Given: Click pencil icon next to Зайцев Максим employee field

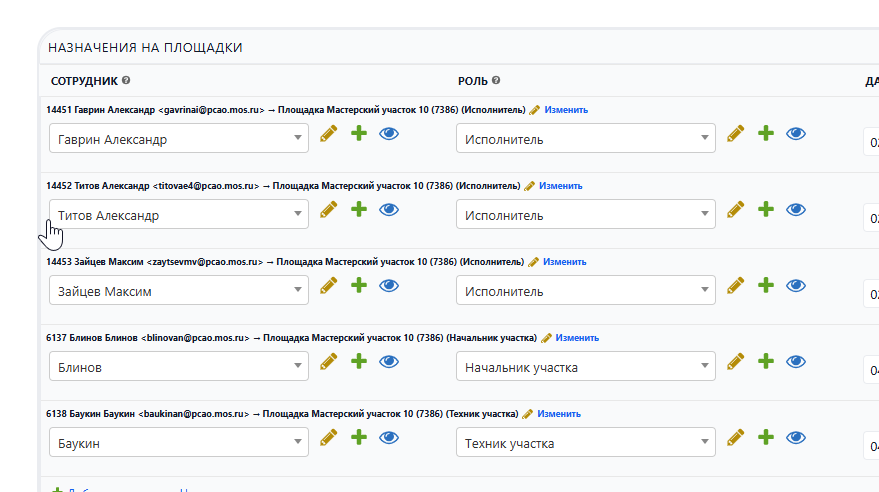Looking at the screenshot, I should 329,286.
